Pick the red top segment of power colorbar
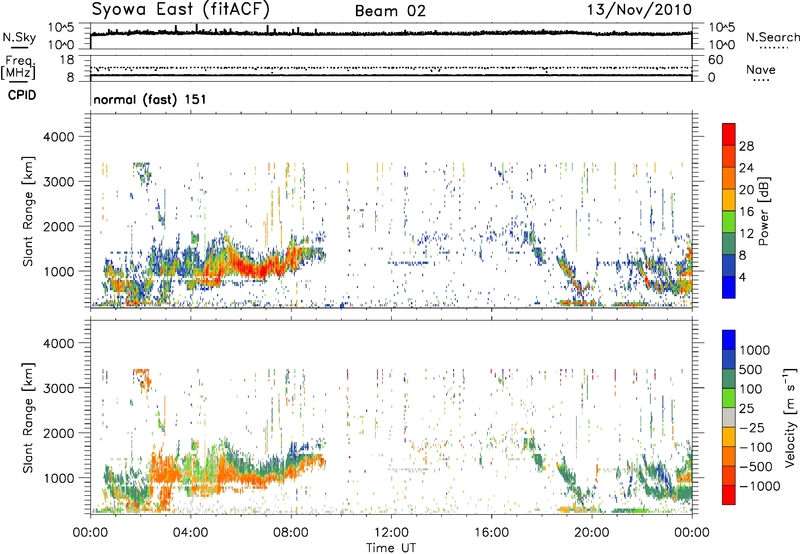 (729, 135)
